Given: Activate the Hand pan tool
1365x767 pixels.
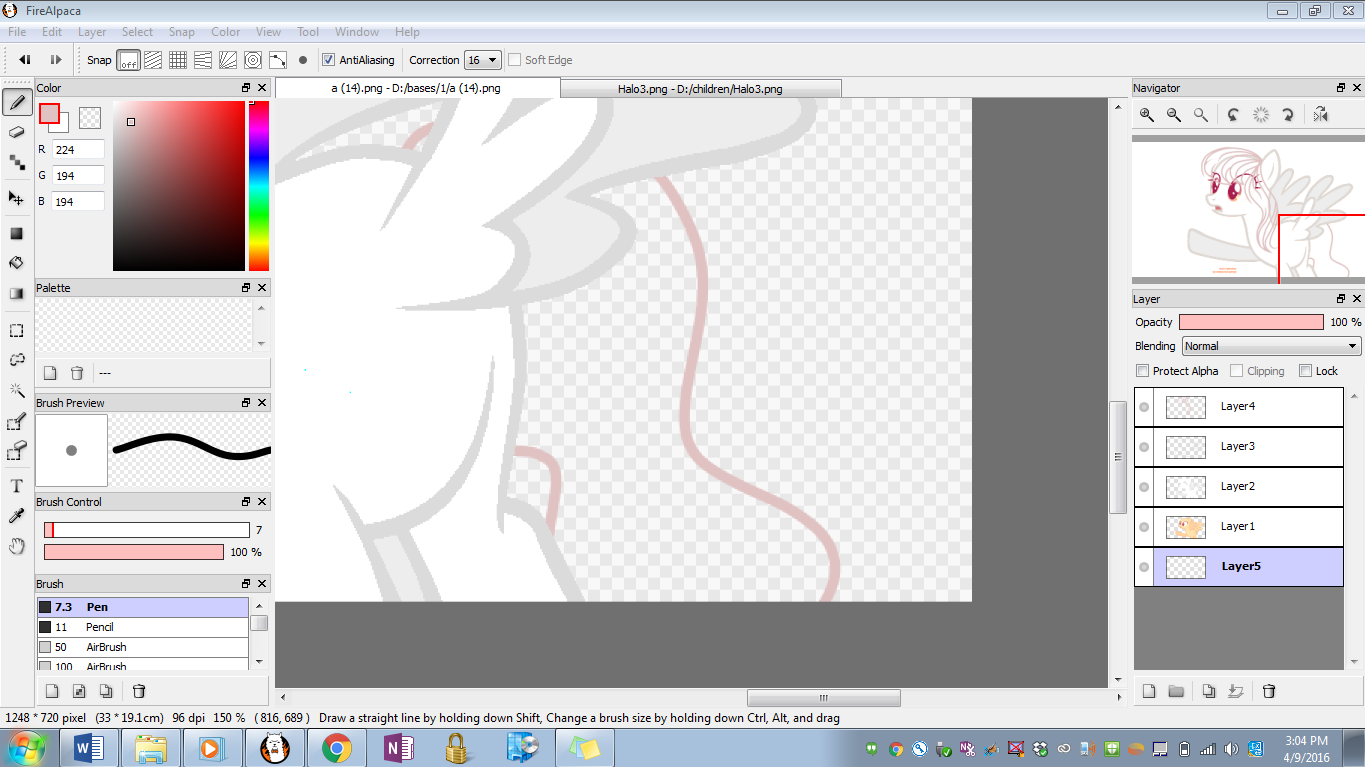Looking at the screenshot, I should pyautogui.click(x=17, y=546).
